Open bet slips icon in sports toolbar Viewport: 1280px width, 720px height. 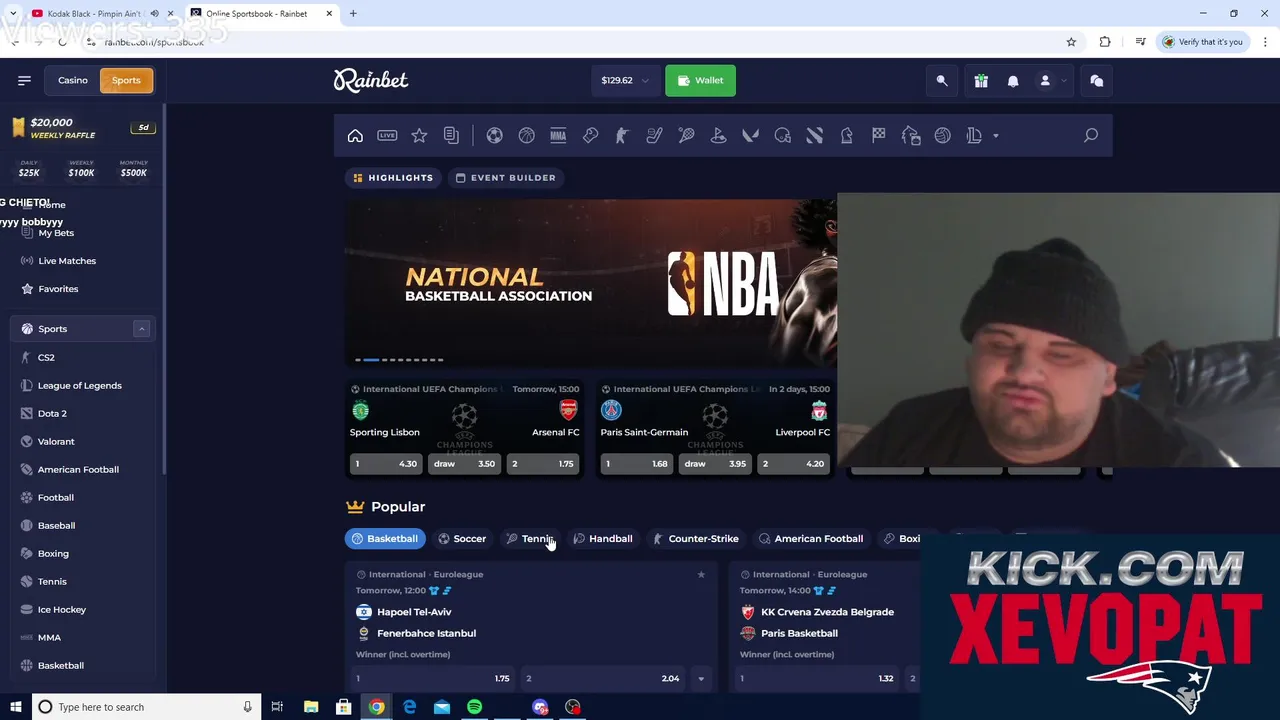[451, 135]
